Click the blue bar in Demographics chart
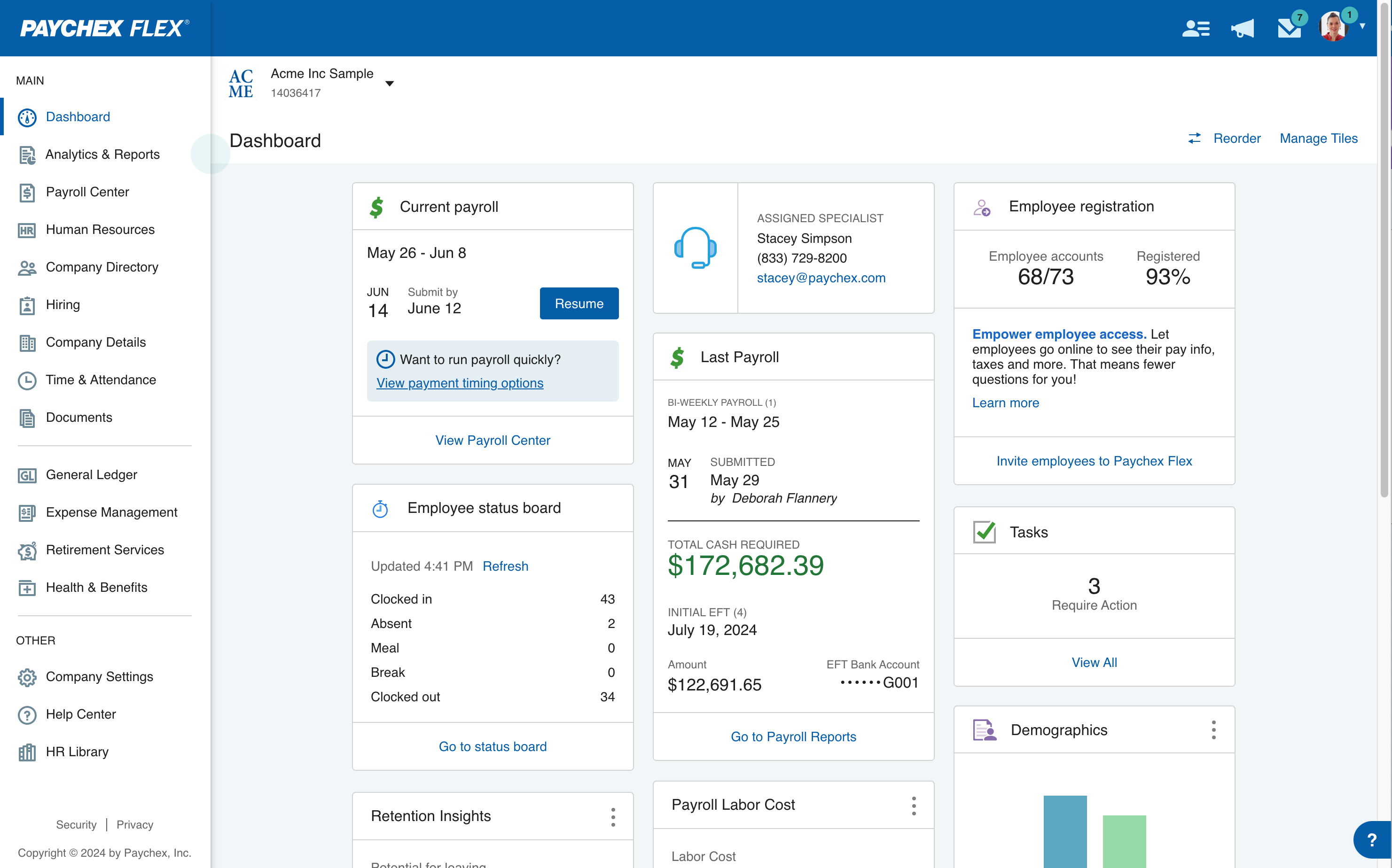This screenshot has width=1392, height=868. pos(1064,832)
